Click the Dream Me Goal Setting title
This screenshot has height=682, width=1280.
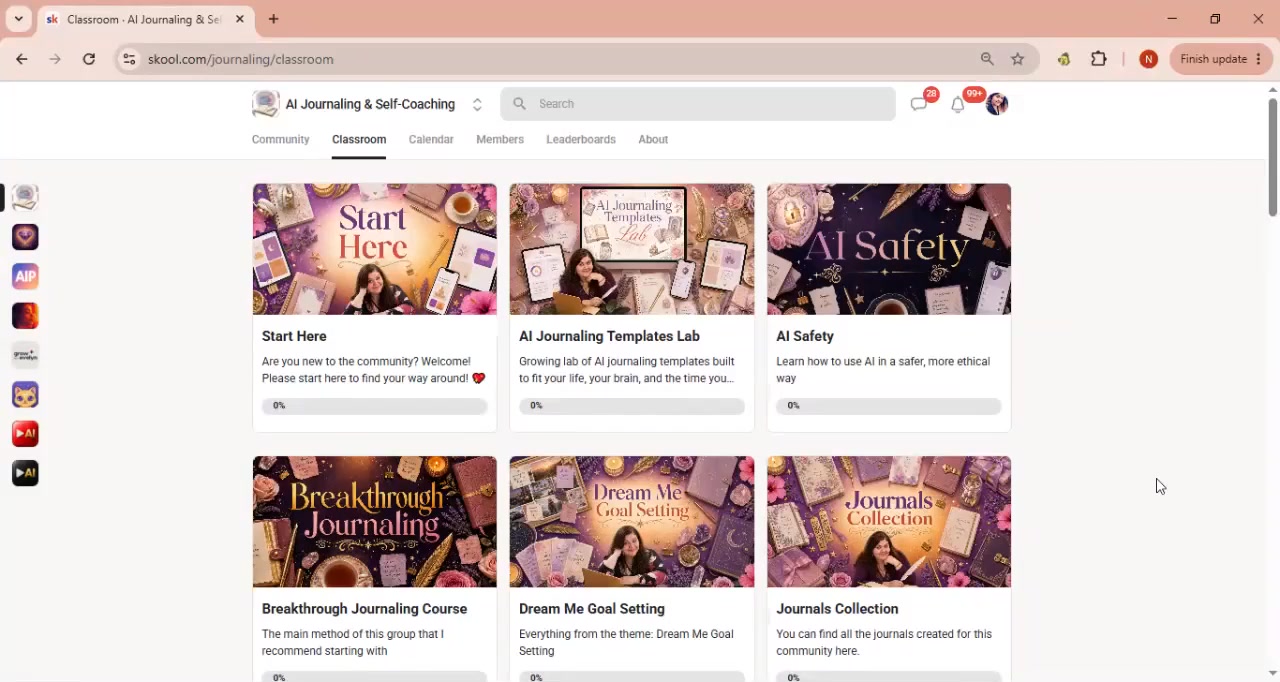coord(592,608)
